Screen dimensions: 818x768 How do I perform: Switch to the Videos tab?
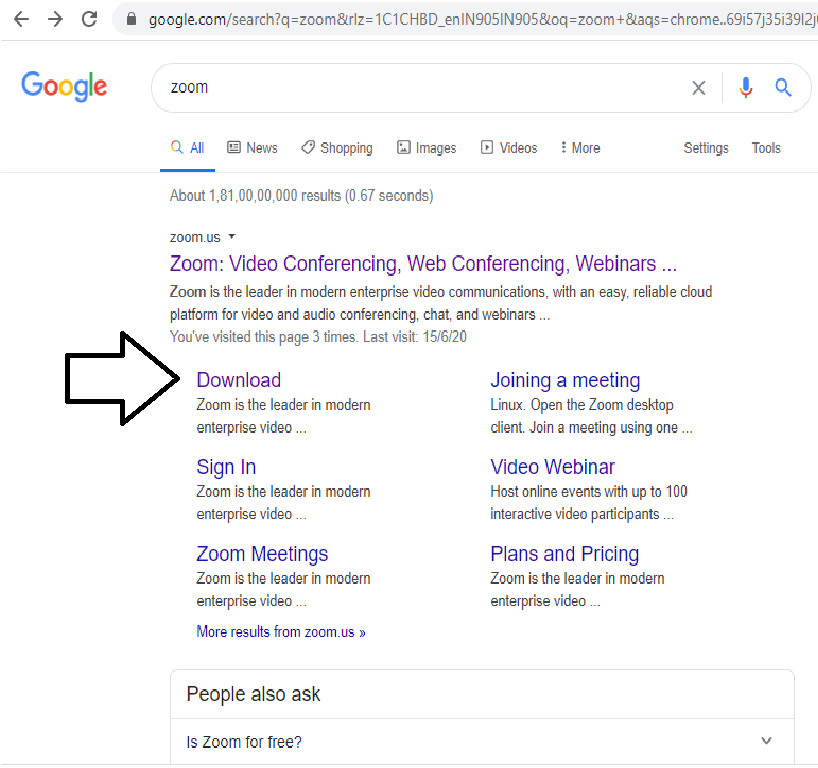pos(509,148)
